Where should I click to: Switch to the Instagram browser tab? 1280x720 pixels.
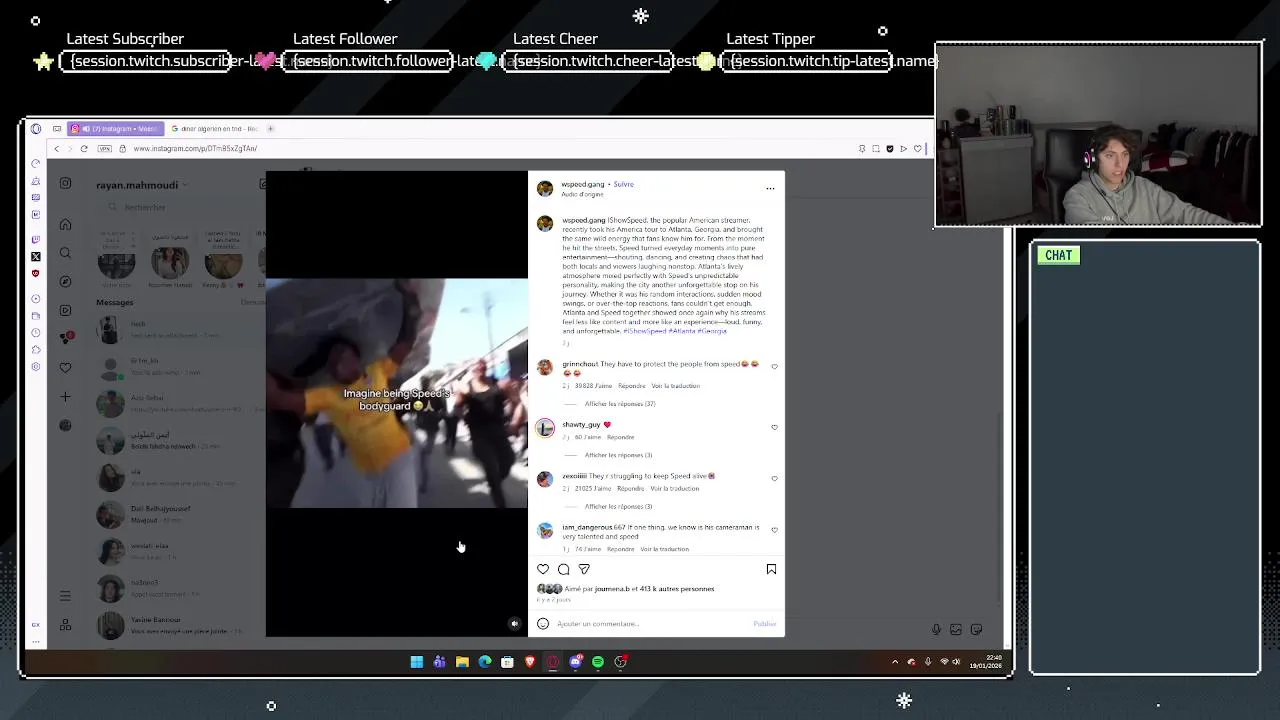pyautogui.click(x=115, y=128)
